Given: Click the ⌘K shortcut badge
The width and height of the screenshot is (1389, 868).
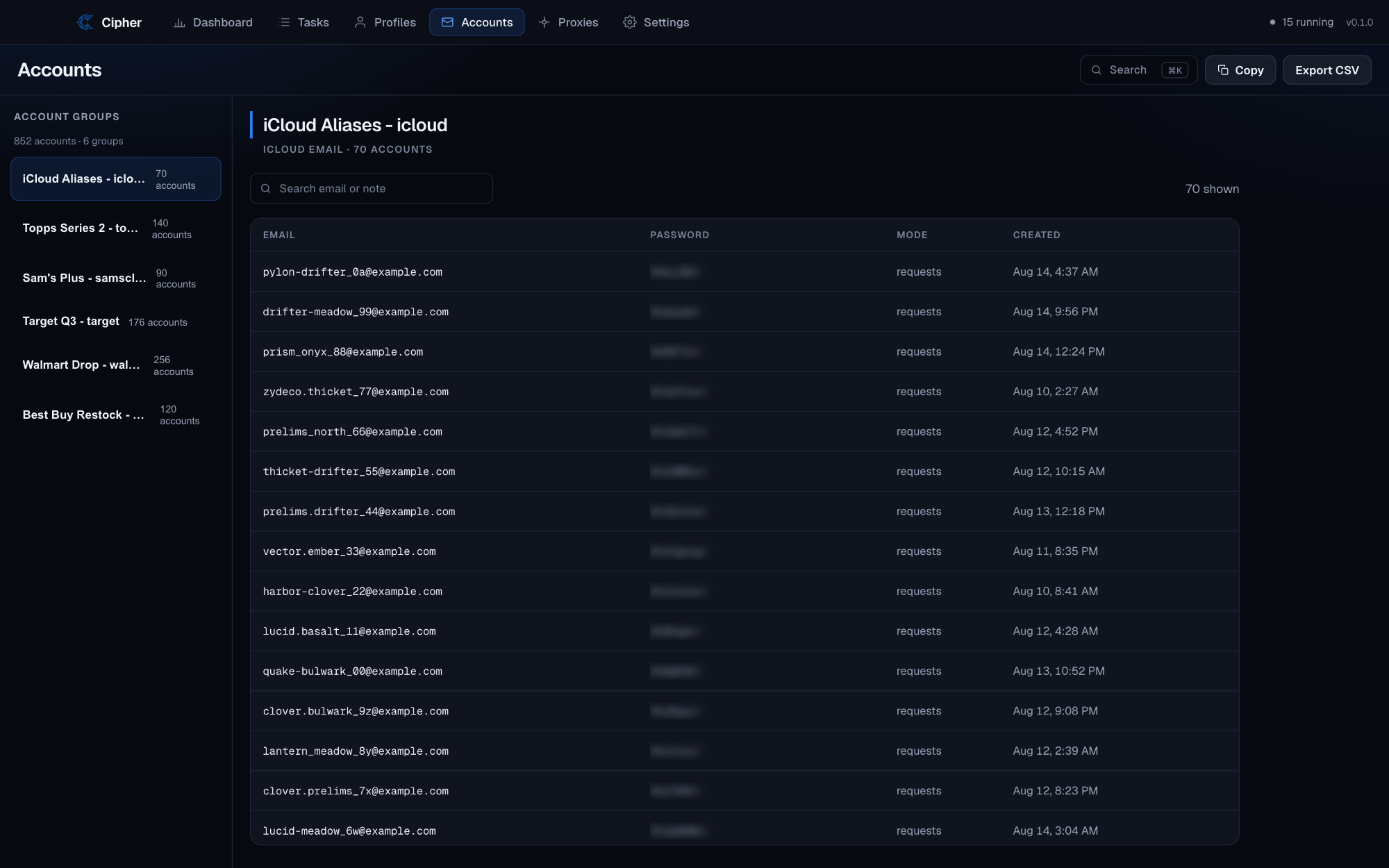Looking at the screenshot, I should tap(1174, 70).
